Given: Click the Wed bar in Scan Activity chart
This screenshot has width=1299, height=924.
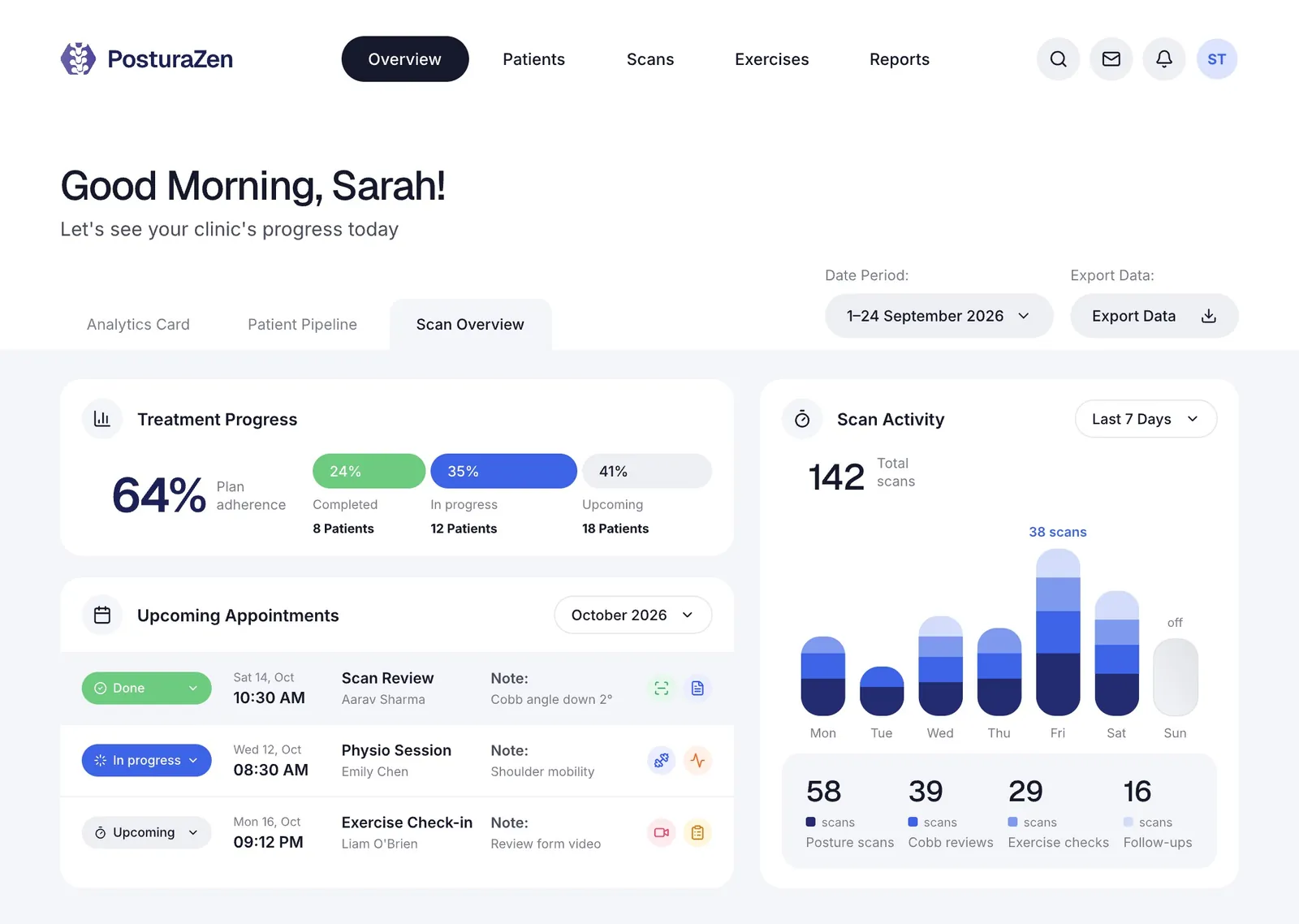Looking at the screenshot, I should pos(940,666).
